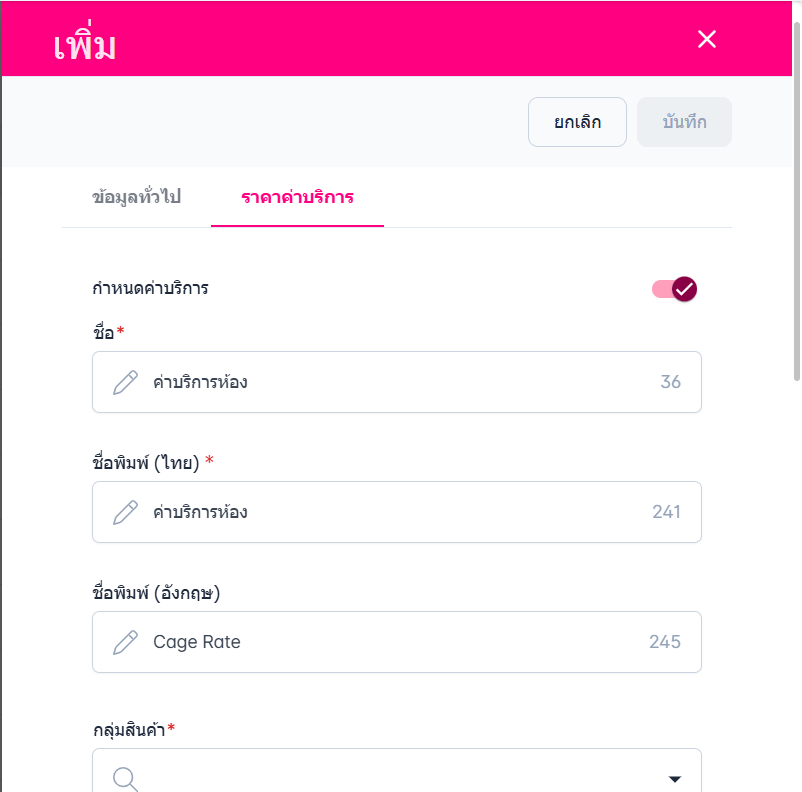The image size is (802, 792).
Task: Toggle the กำหนดค่าบริการ switch off
Action: 675,289
